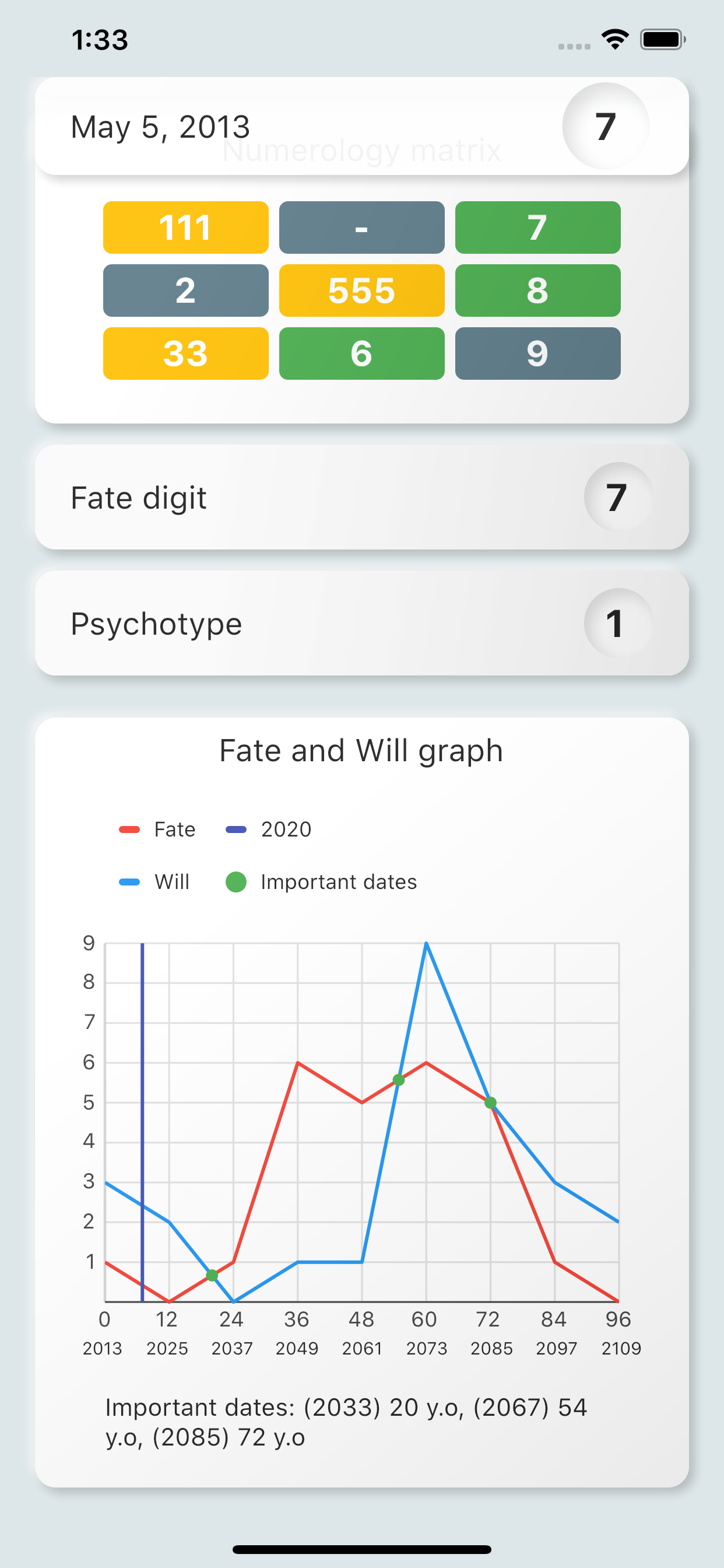Tap the battery status icon
This screenshot has height=1568, width=724.
pos(663,40)
